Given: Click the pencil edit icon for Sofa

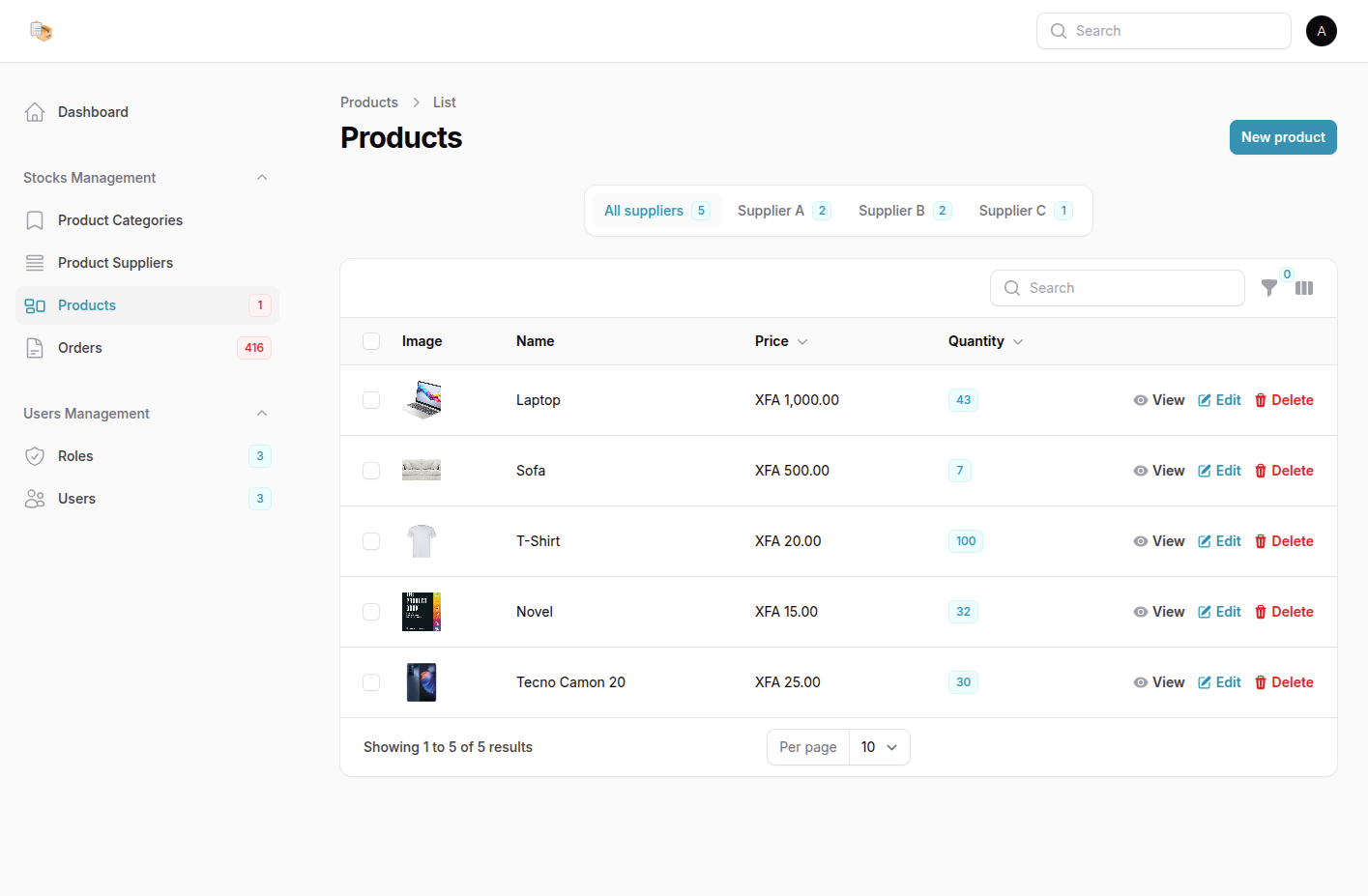Looking at the screenshot, I should point(1205,471).
